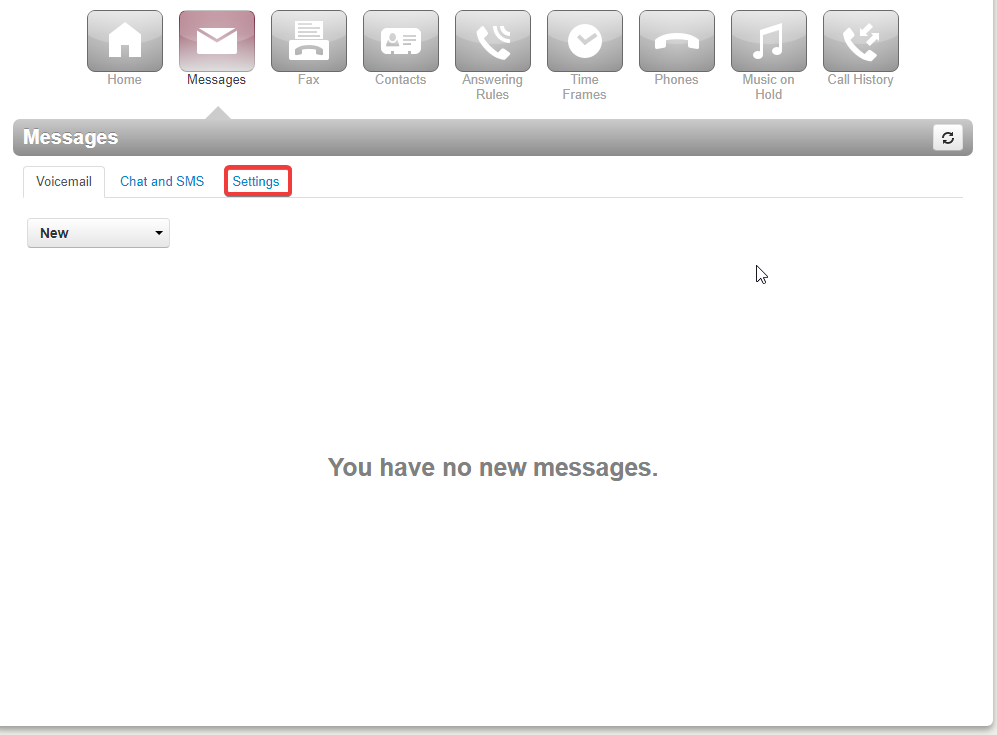Click the "Call History" text label
The width and height of the screenshot is (997, 735).
point(860,80)
